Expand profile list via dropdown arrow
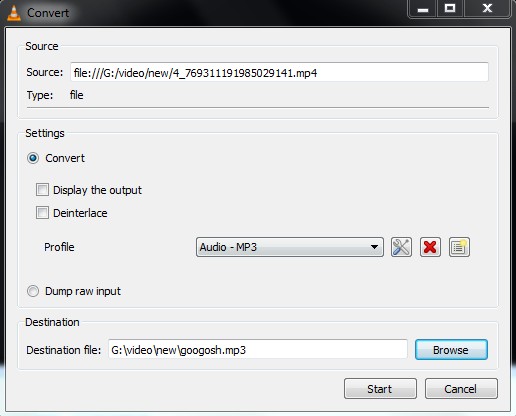 pyautogui.click(x=374, y=247)
